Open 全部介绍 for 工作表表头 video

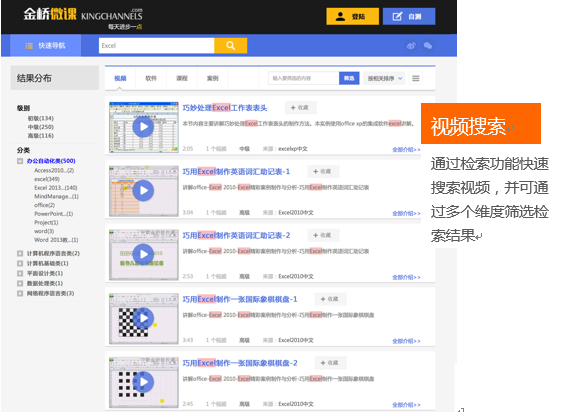coord(406,150)
